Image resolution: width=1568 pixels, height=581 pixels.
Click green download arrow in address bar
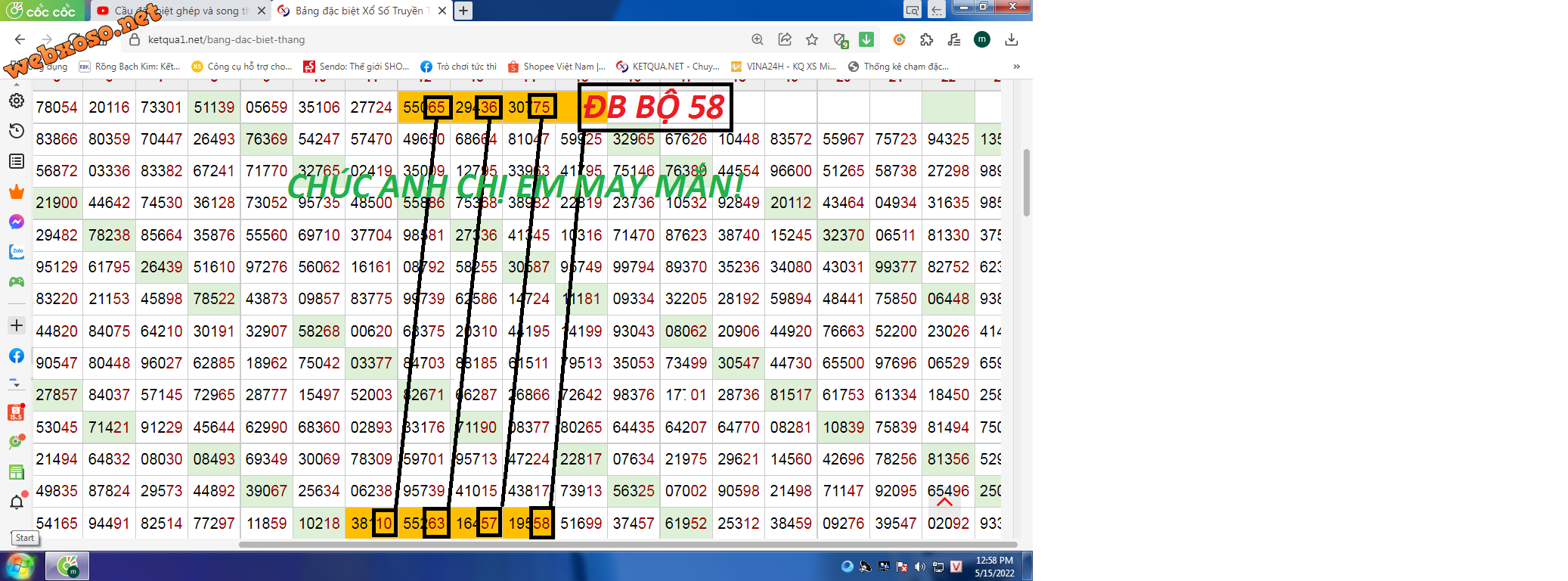866,39
